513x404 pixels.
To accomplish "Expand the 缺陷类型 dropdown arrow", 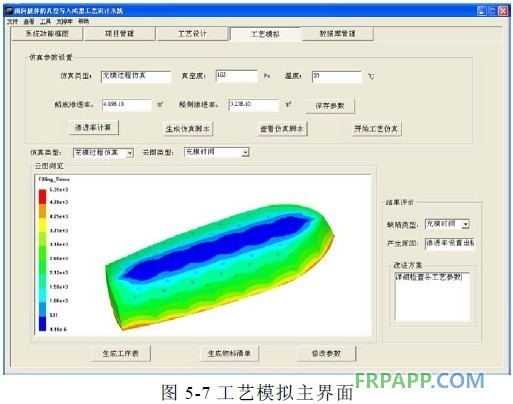I will (466, 224).
